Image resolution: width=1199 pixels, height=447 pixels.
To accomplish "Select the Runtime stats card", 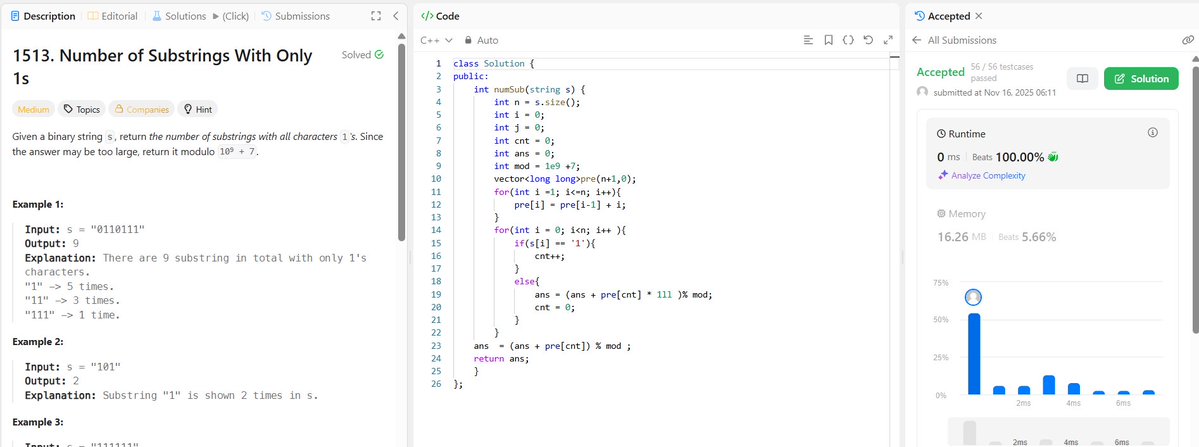I will click(1048, 154).
